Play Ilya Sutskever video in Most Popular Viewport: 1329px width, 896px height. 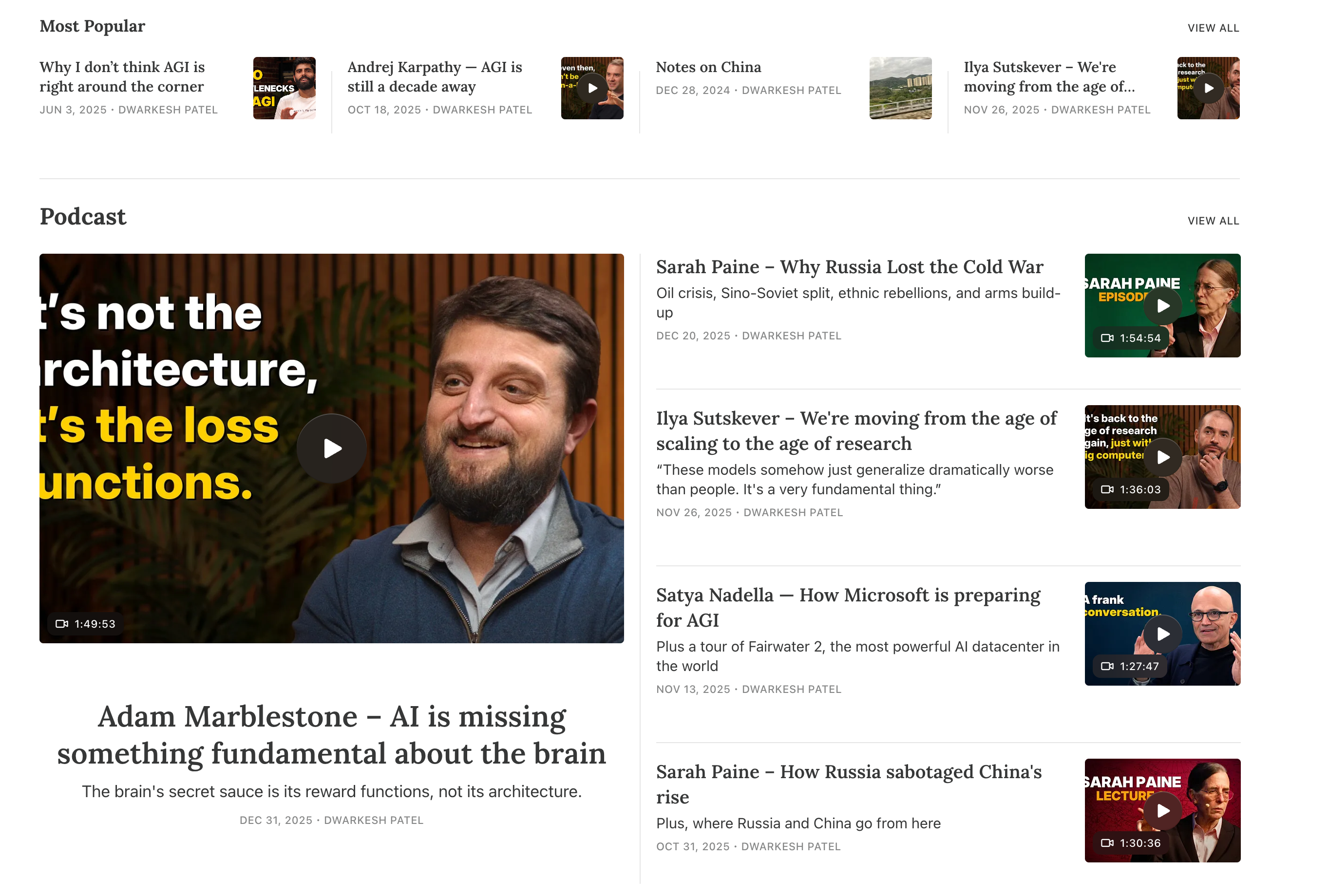(1208, 88)
